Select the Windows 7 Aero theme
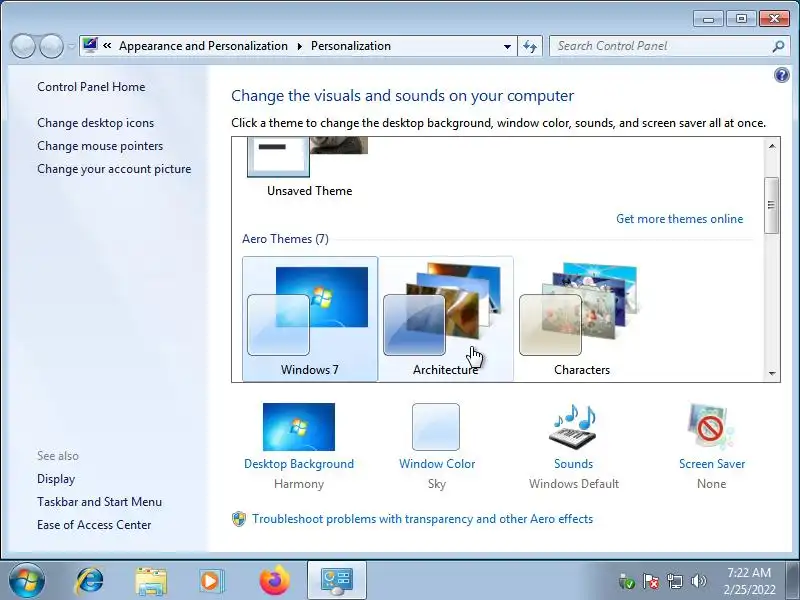The width and height of the screenshot is (800, 600). click(x=310, y=319)
